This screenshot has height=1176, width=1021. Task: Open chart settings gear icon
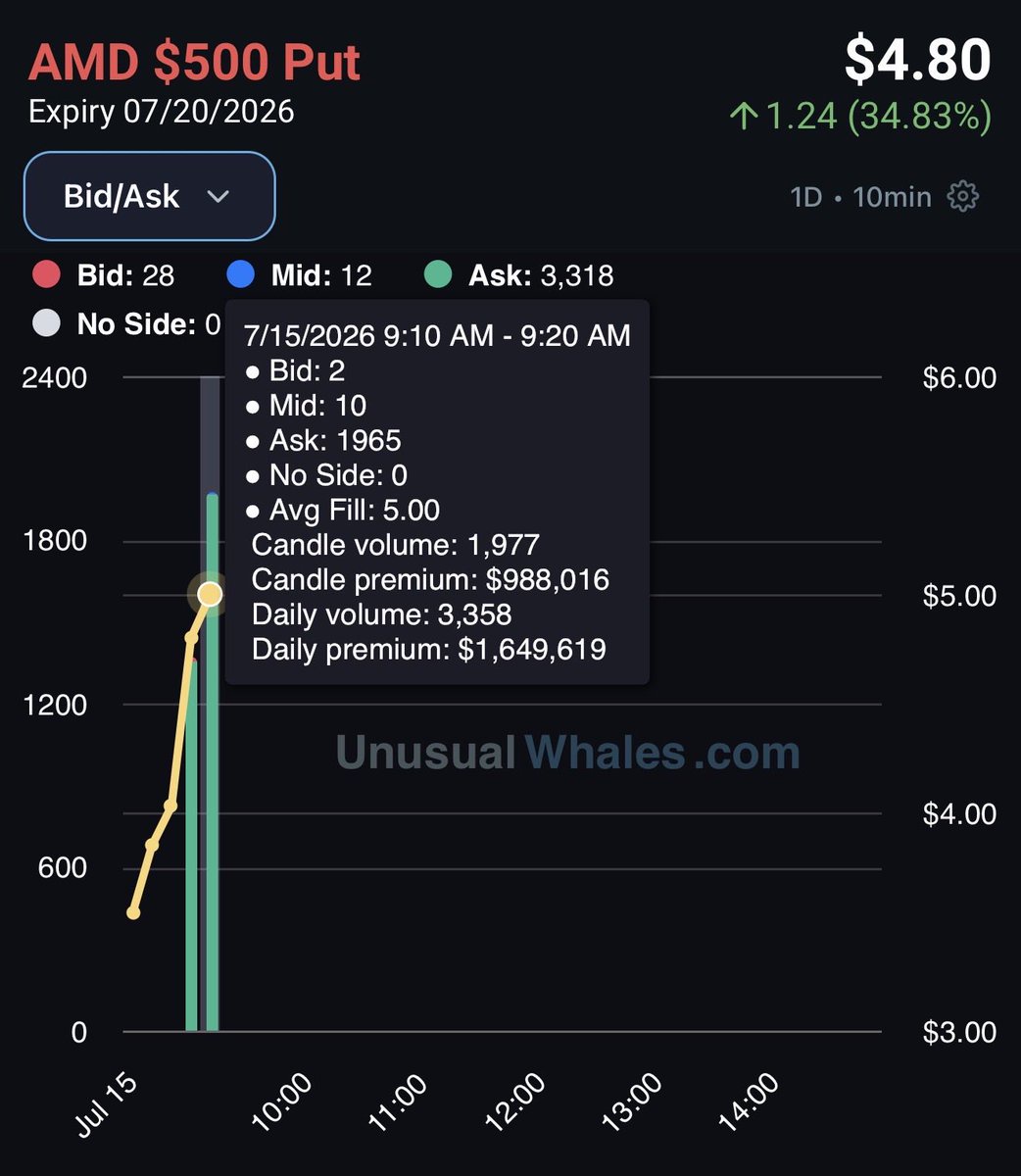[x=963, y=196]
